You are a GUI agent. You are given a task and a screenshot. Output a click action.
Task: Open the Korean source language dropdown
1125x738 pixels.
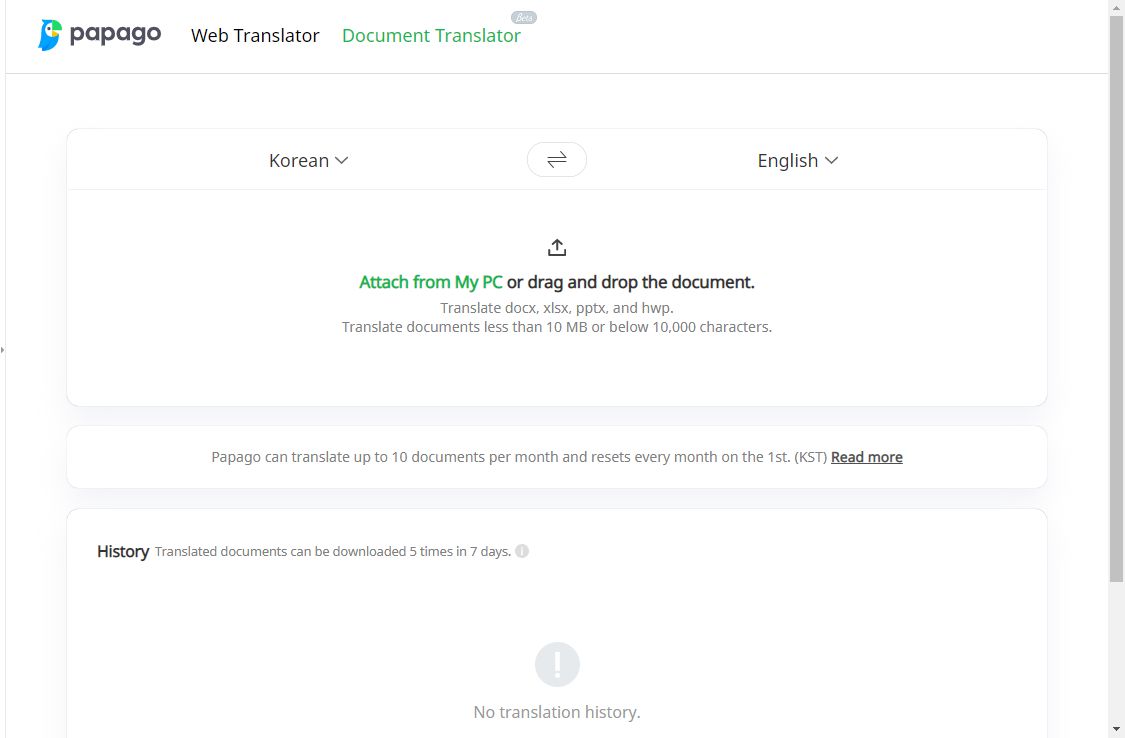(309, 160)
